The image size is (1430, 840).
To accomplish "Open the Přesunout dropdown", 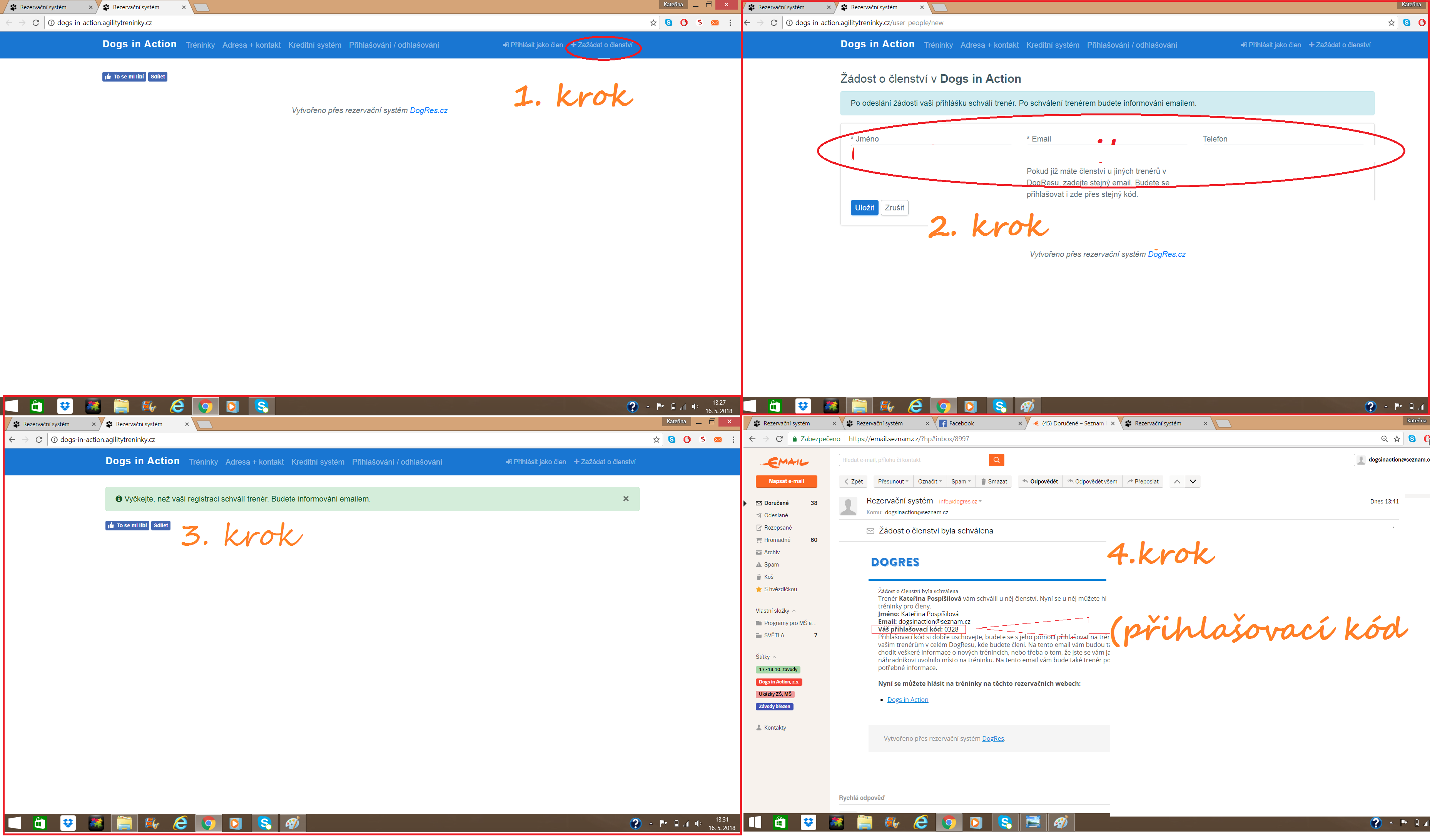I will 893,482.
